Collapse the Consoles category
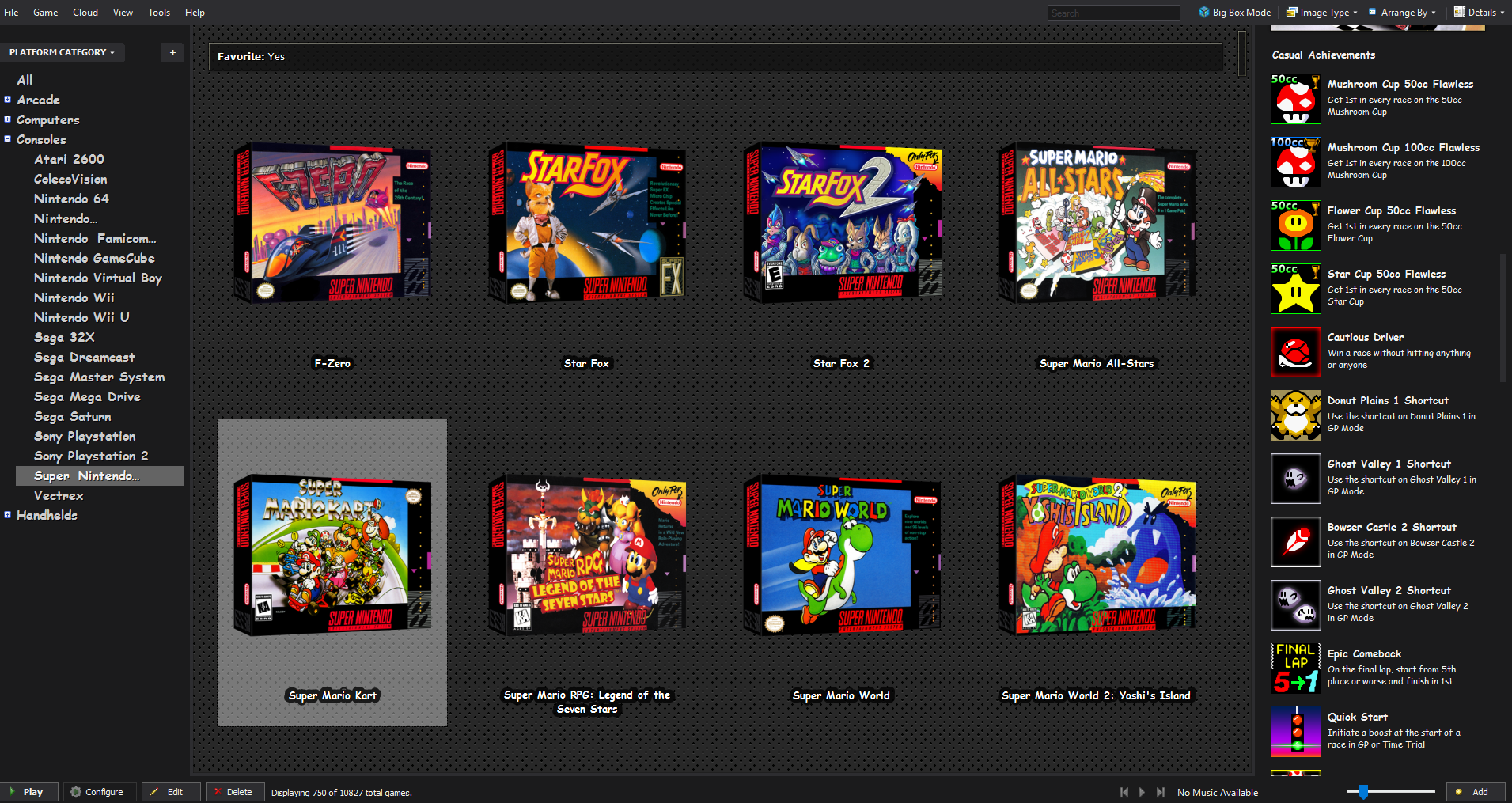The width and height of the screenshot is (1512, 803). [8, 139]
